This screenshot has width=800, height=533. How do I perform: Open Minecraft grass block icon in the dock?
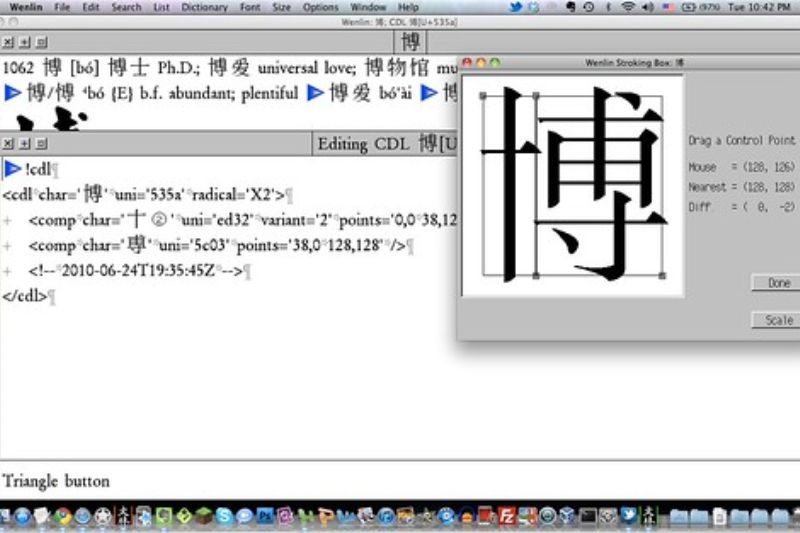tap(204, 517)
